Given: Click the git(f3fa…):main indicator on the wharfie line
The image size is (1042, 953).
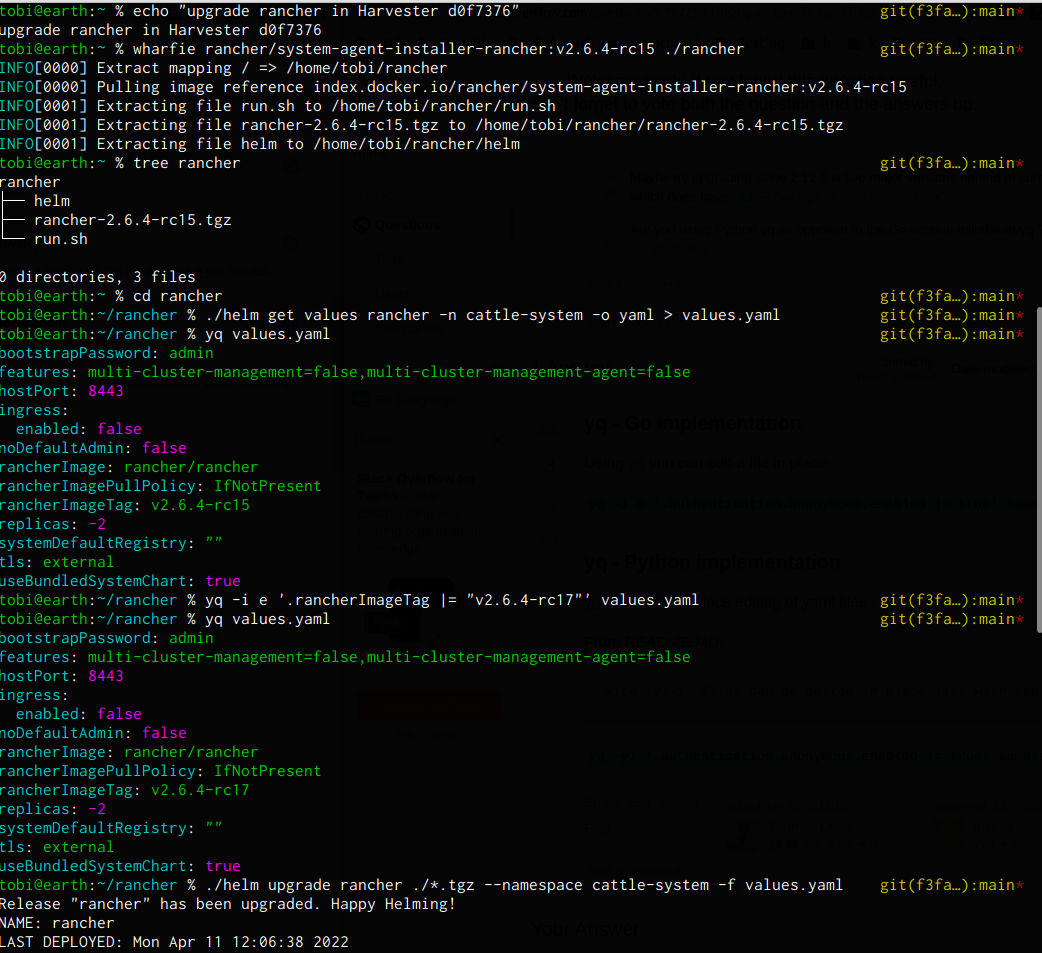Looking at the screenshot, I should point(952,49).
